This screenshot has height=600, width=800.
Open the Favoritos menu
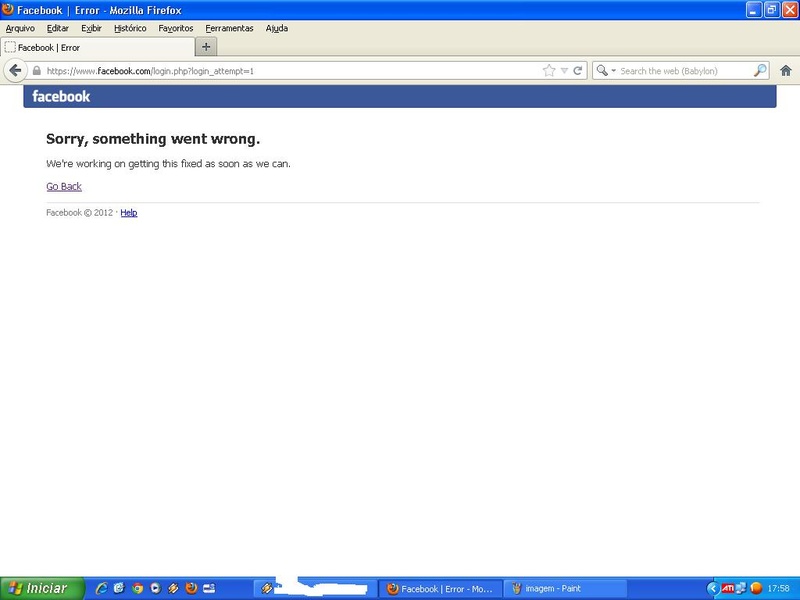coord(176,29)
